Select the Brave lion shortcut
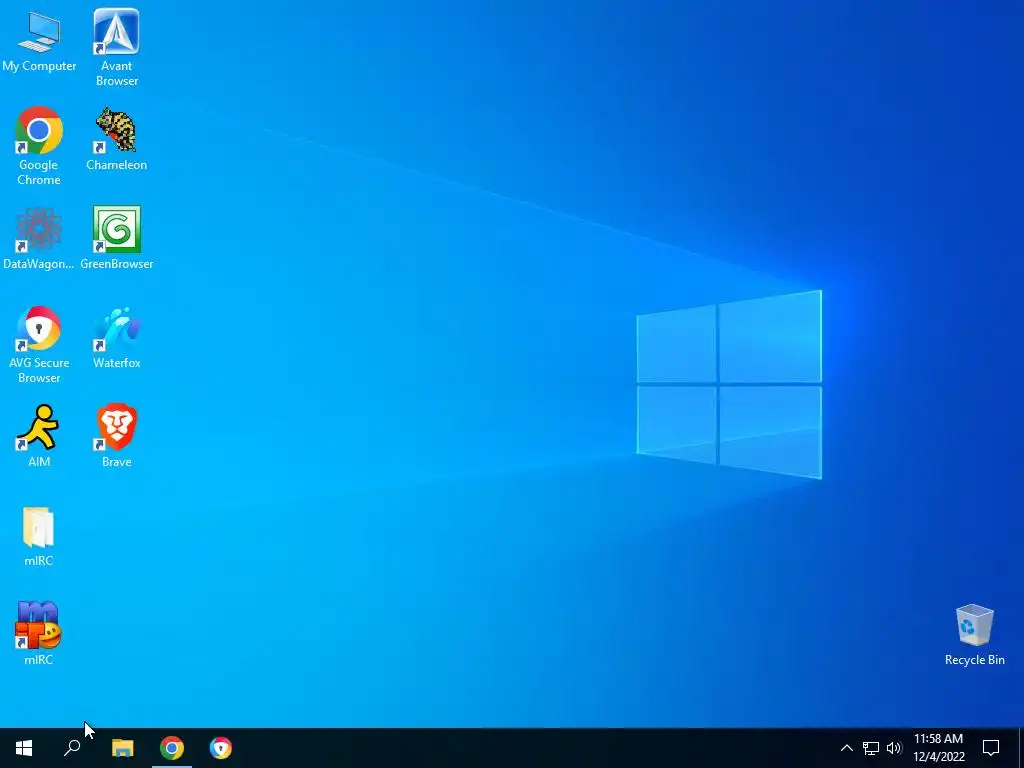Image resolution: width=1024 pixels, height=768 pixels. pyautogui.click(x=116, y=436)
